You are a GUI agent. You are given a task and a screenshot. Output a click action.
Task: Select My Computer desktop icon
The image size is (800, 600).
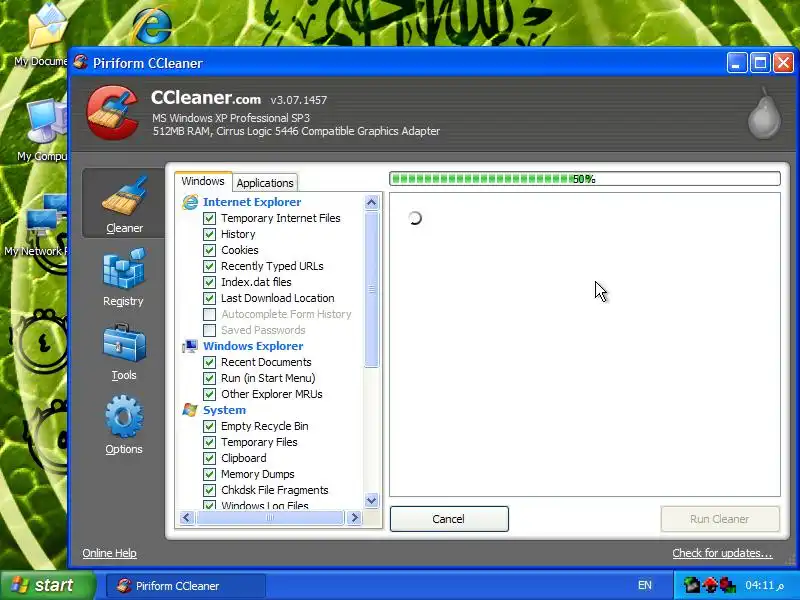pyautogui.click(x=45, y=130)
